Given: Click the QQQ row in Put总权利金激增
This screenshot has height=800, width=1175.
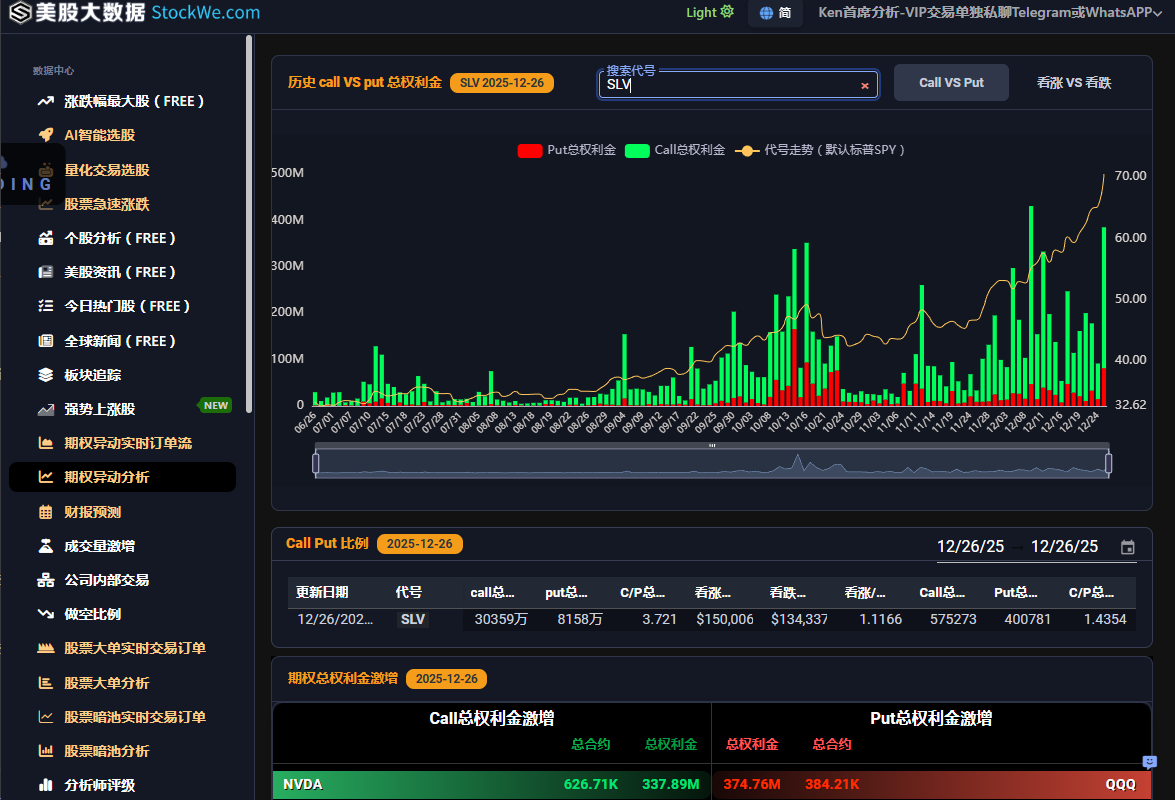Looking at the screenshot, I should click(931, 784).
